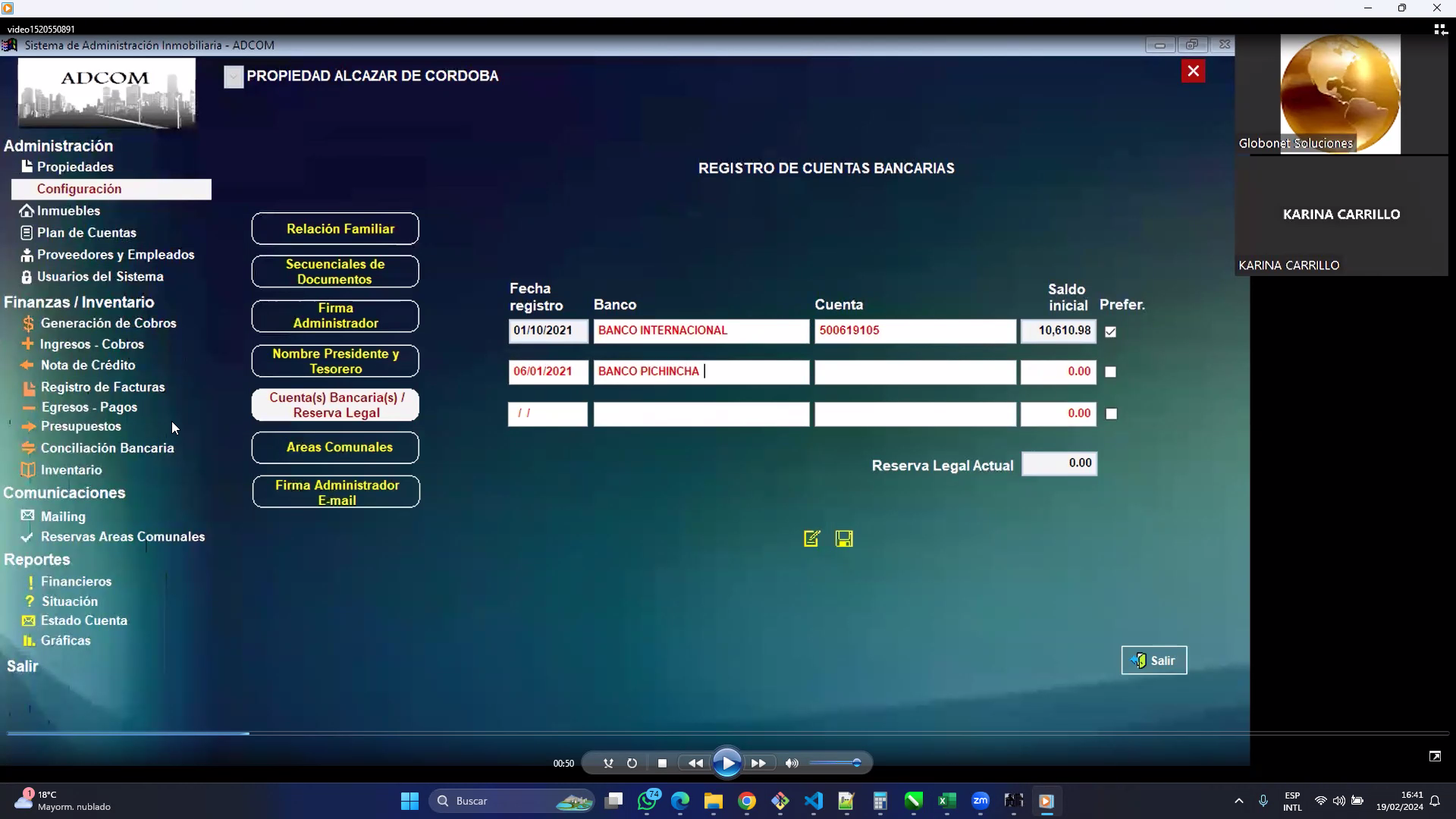The height and width of the screenshot is (819, 1456).
Task: Click the Cuenta field for BANCO PICHINCHA
Action: pos(915,372)
